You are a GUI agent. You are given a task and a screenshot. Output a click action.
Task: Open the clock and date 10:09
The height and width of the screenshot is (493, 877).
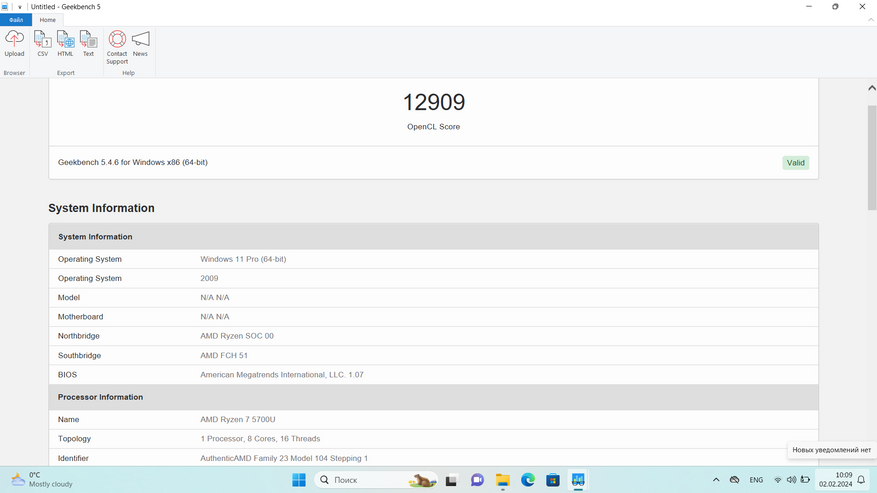coord(836,480)
